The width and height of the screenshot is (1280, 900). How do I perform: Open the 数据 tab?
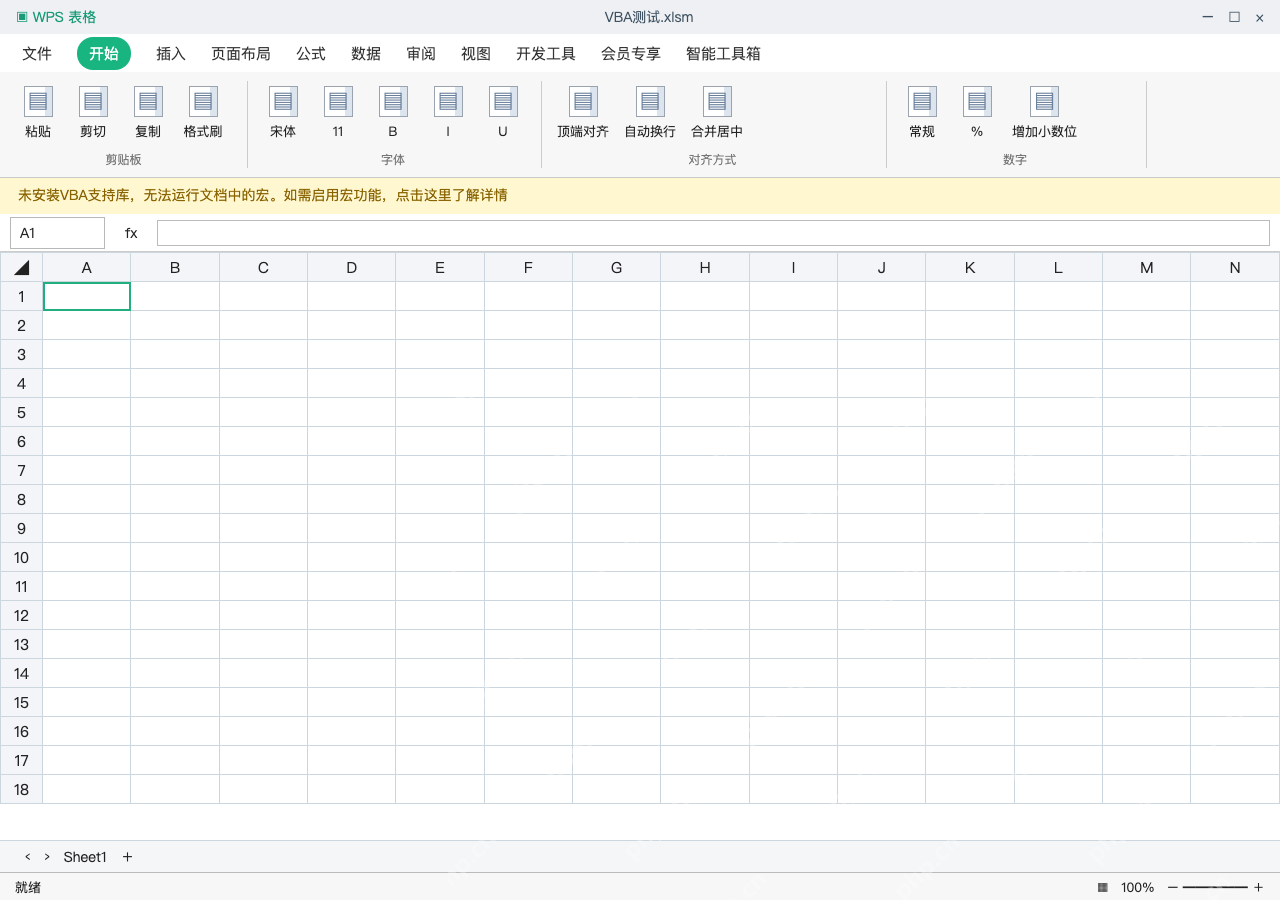366,54
